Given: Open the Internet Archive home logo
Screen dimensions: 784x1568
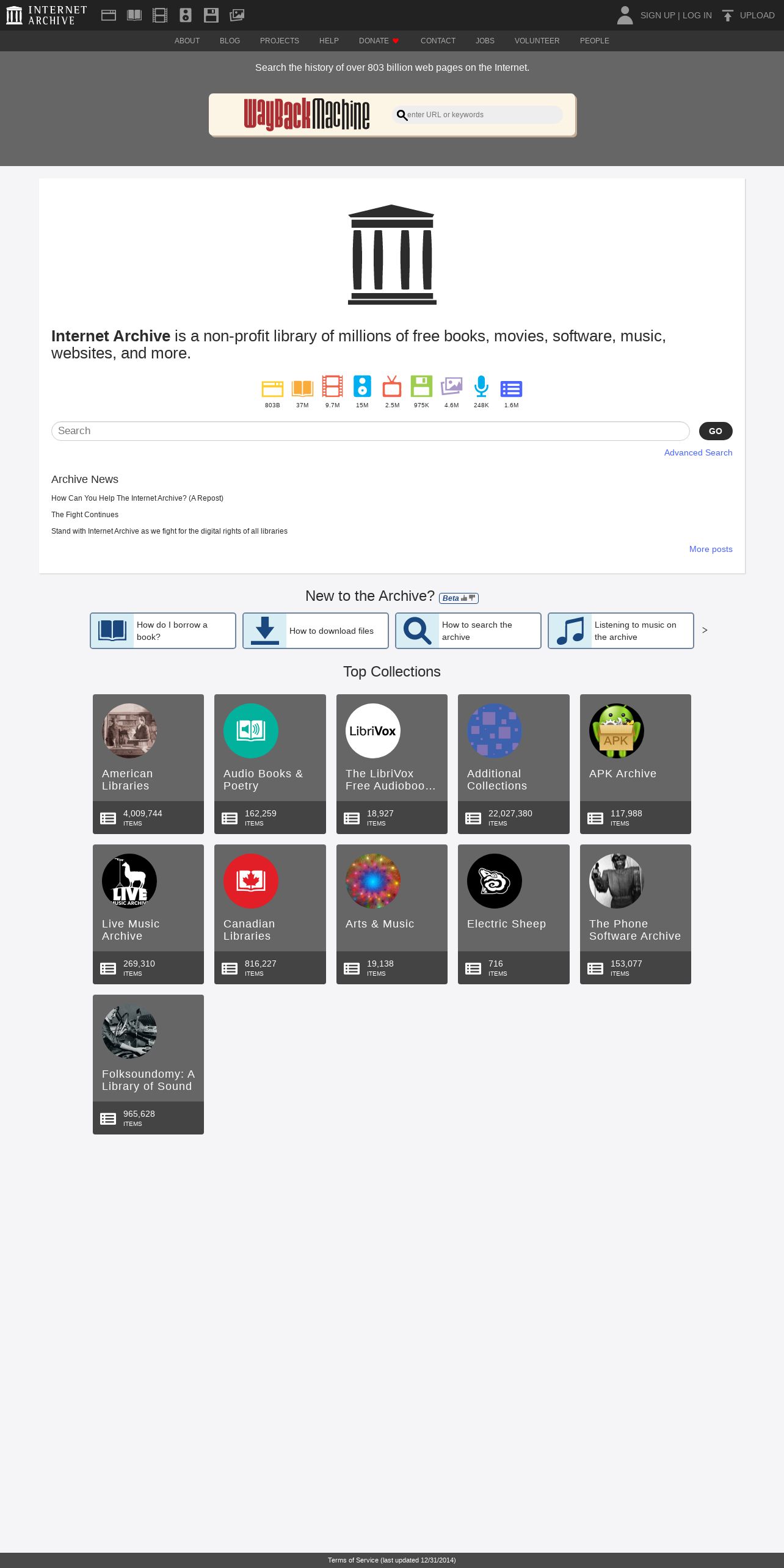Looking at the screenshot, I should pos(46,15).
